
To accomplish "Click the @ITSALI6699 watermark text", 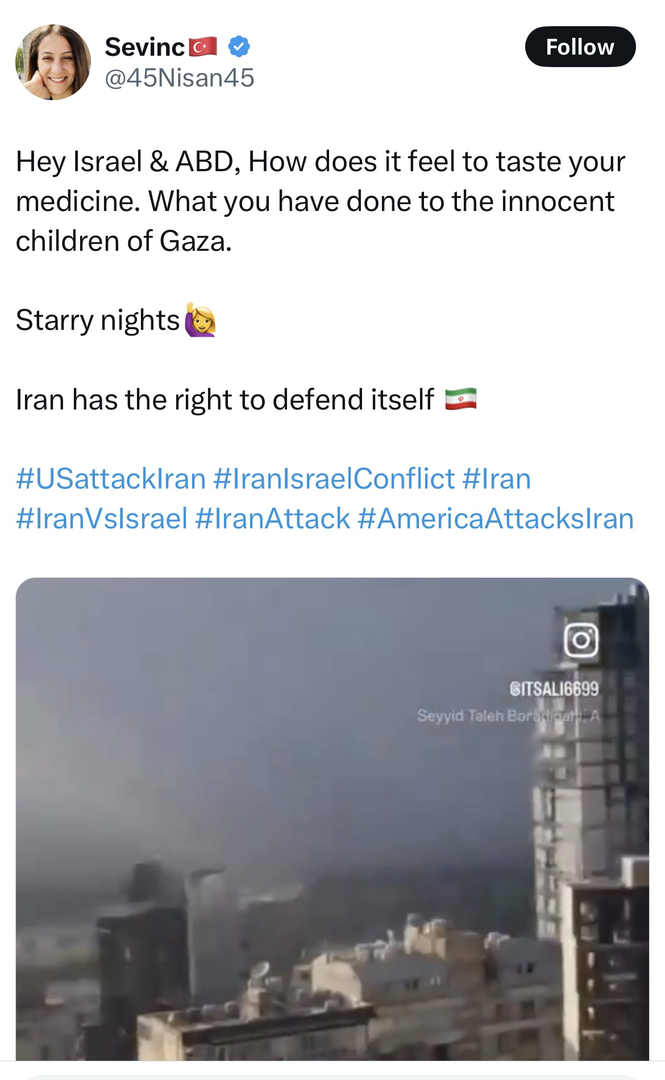I will tap(553, 688).
